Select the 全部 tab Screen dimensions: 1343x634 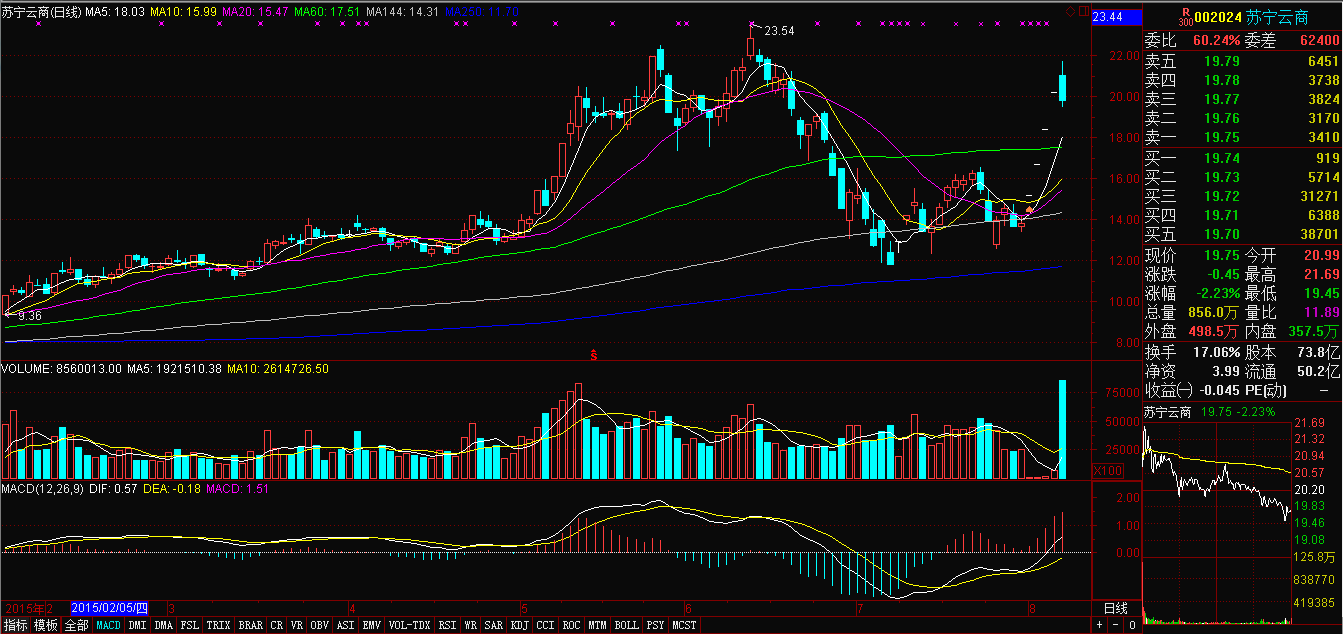pyautogui.click(x=76, y=625)
